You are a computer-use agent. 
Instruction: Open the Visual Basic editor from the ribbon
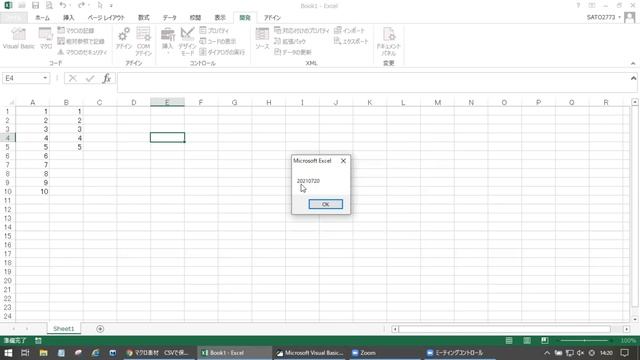18,38
